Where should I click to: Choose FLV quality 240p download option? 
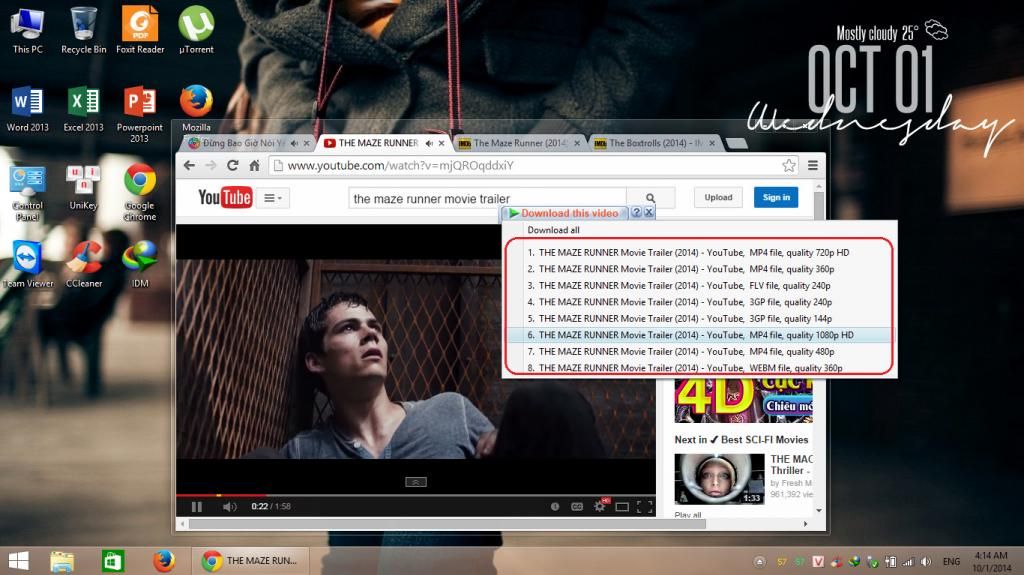(698, 286)
